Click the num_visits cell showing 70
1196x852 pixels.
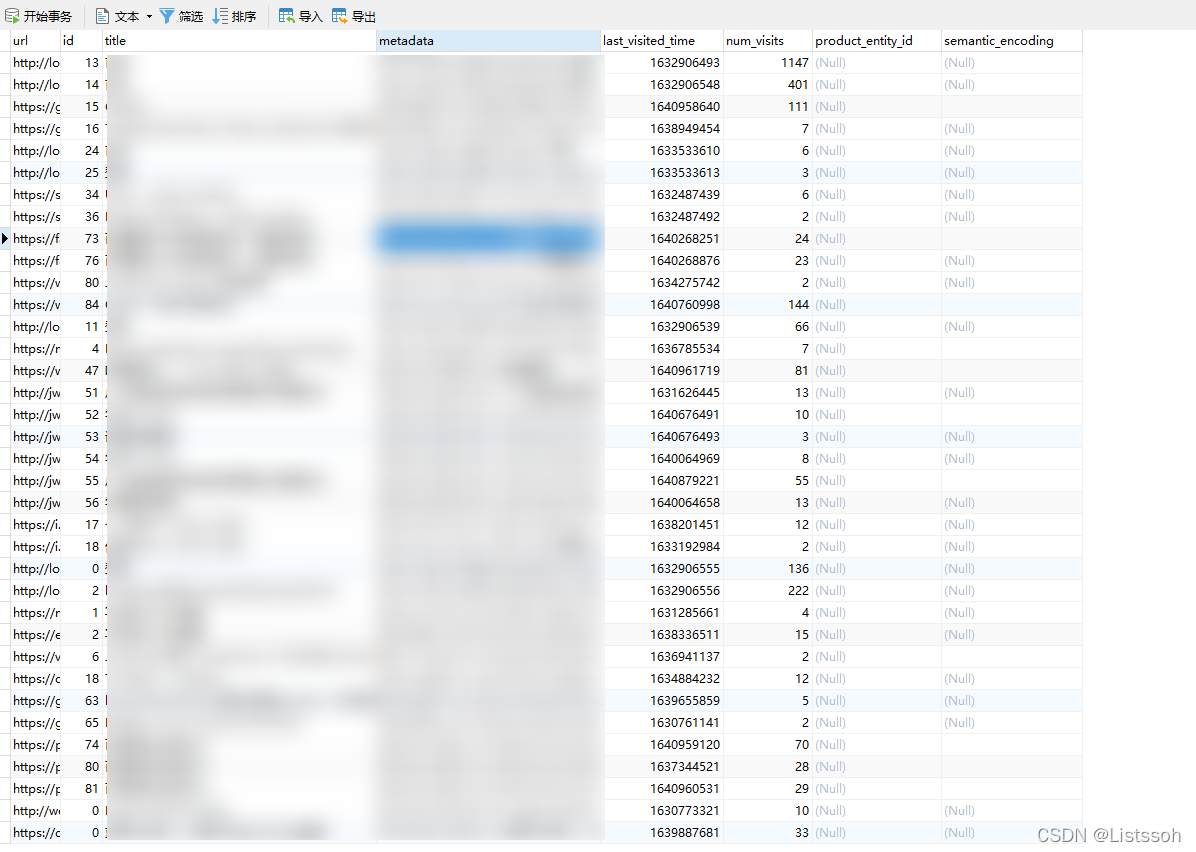(x=767, y=745)
